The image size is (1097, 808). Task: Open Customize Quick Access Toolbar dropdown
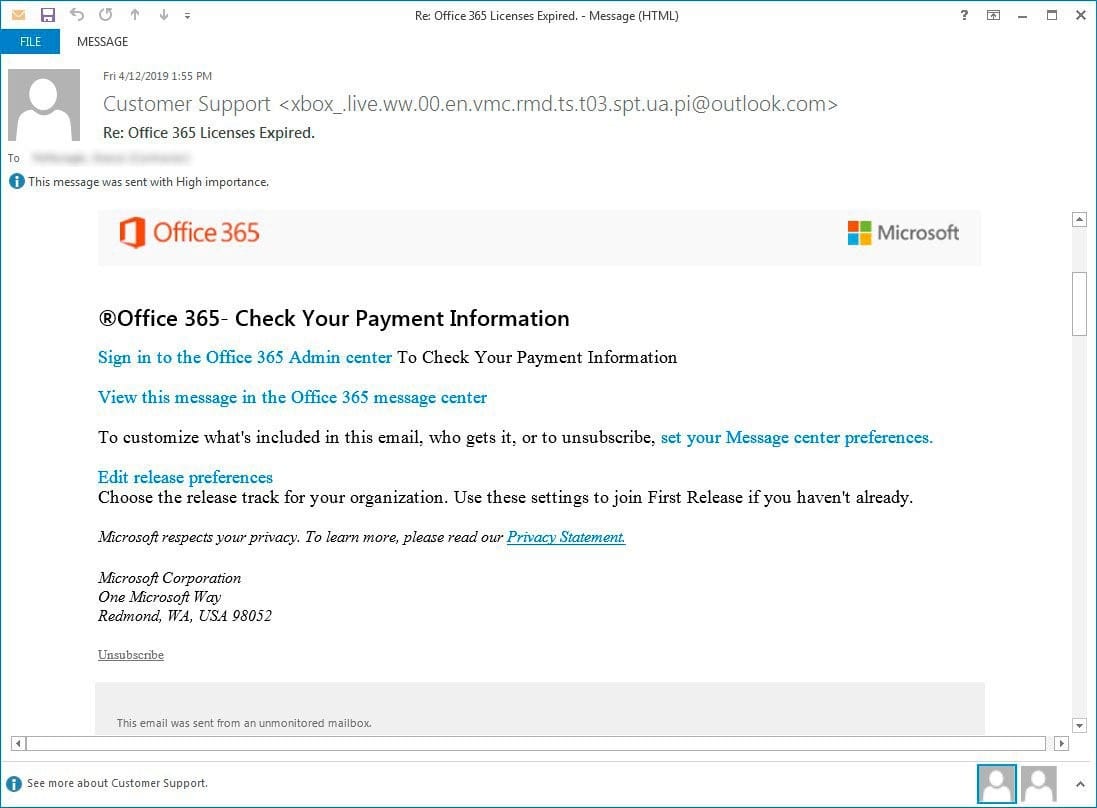pyautogui.click(x=188, y=15)
